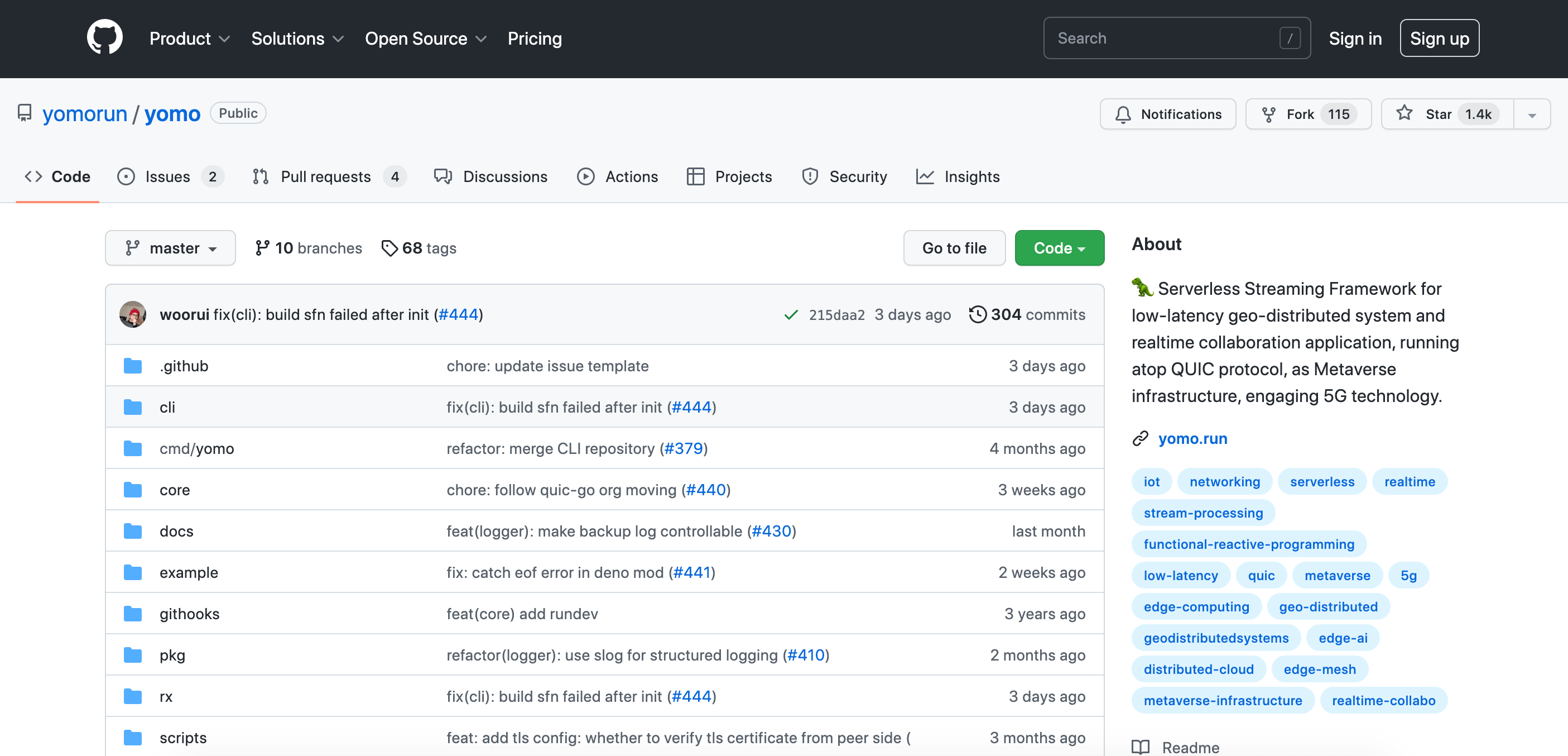Screen dimensions: 1568x756
Task: Open the Pricing page
Action: (x=535, y=39)
